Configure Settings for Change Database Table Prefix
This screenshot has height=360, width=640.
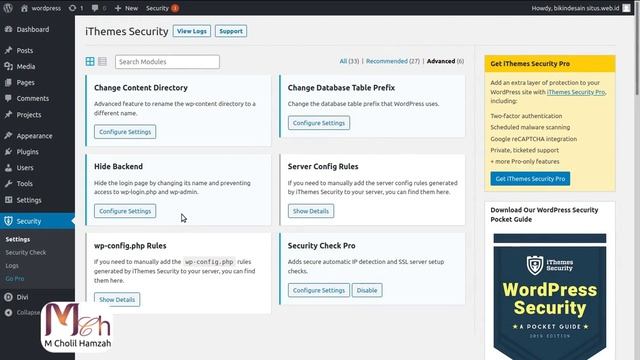click(319, 123)
